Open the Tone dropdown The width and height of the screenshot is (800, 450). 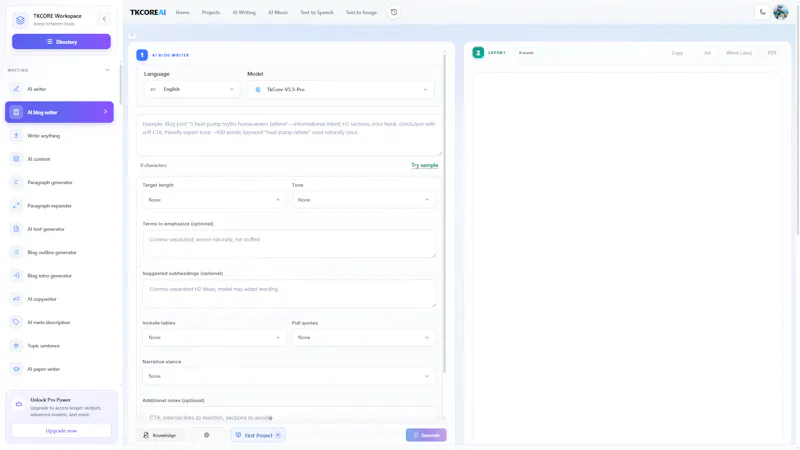coord(364,200)
